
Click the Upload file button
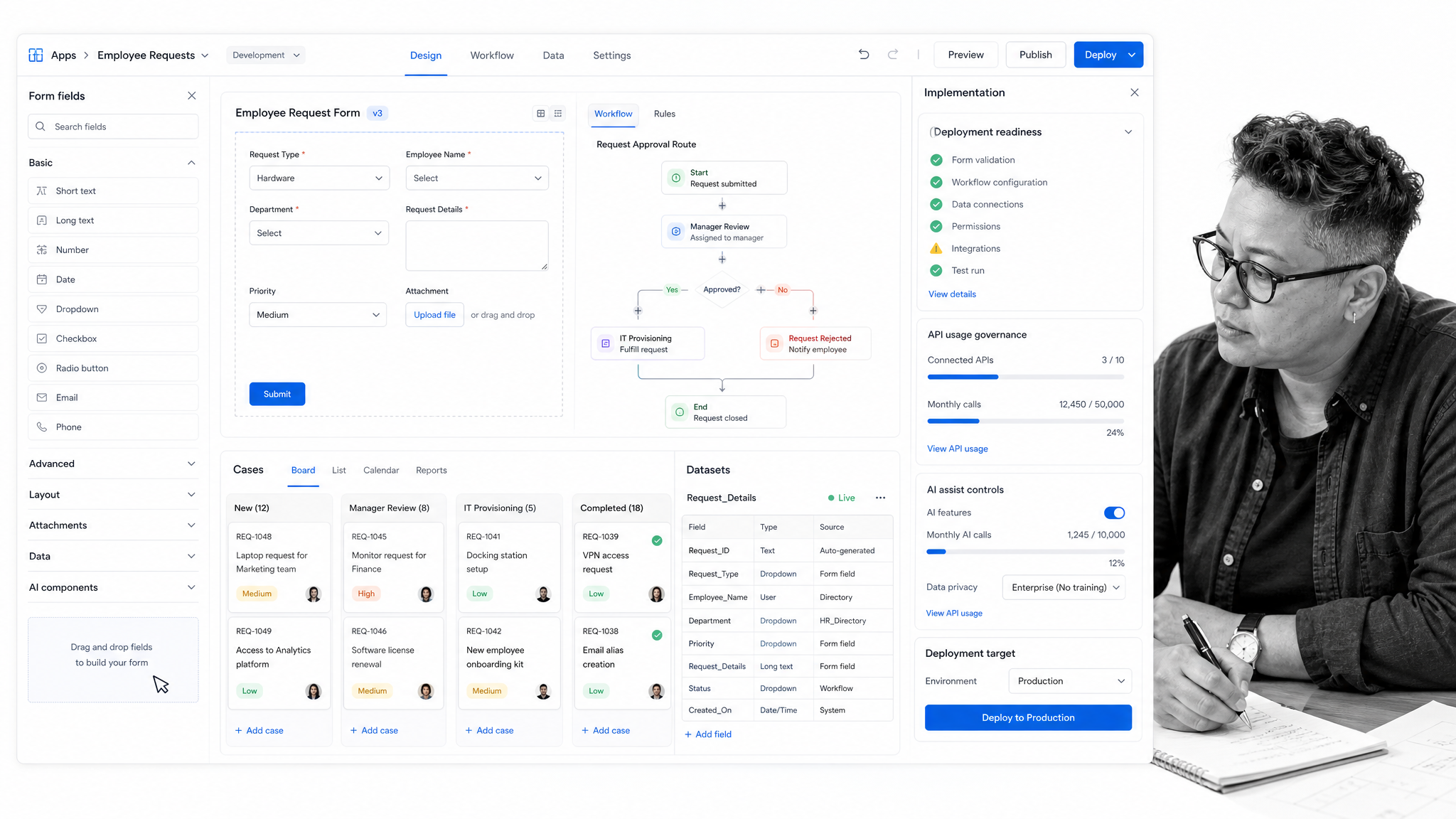pos(434,314)
